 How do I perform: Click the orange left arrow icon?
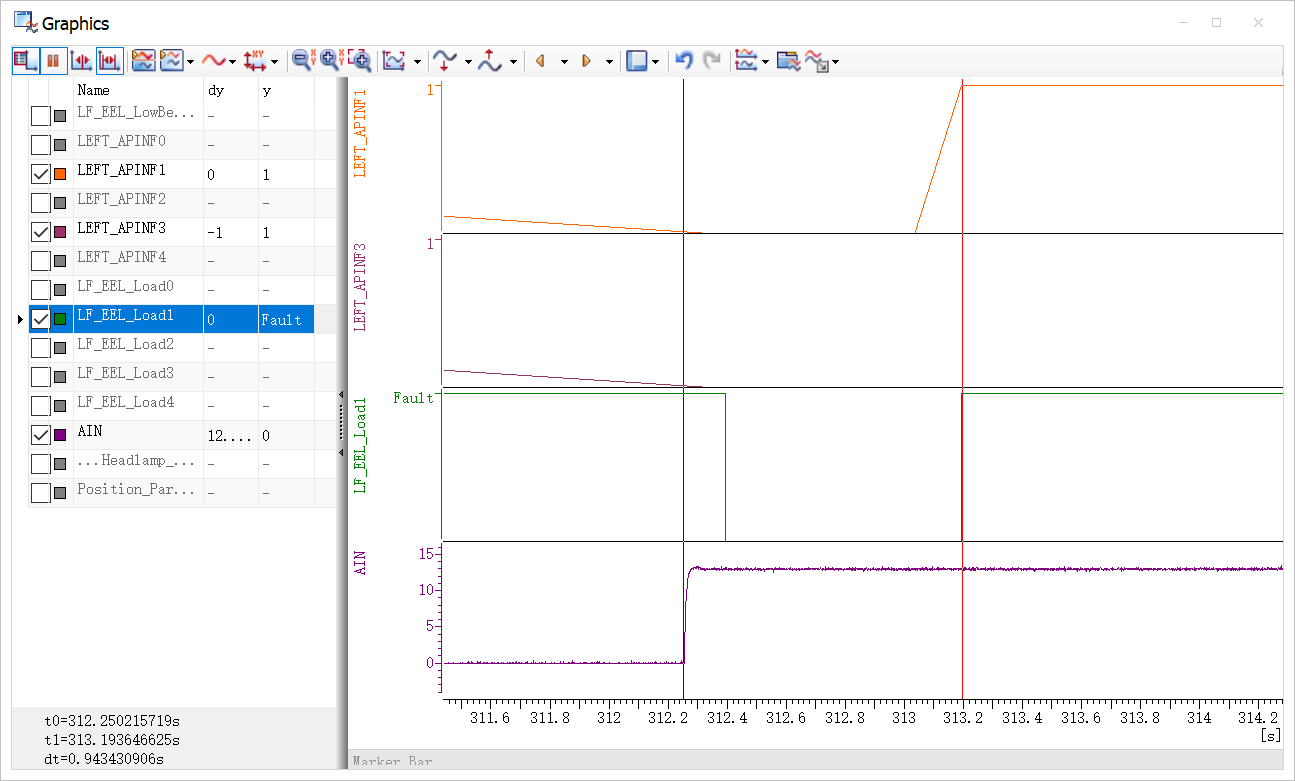[x=540, y=61]
